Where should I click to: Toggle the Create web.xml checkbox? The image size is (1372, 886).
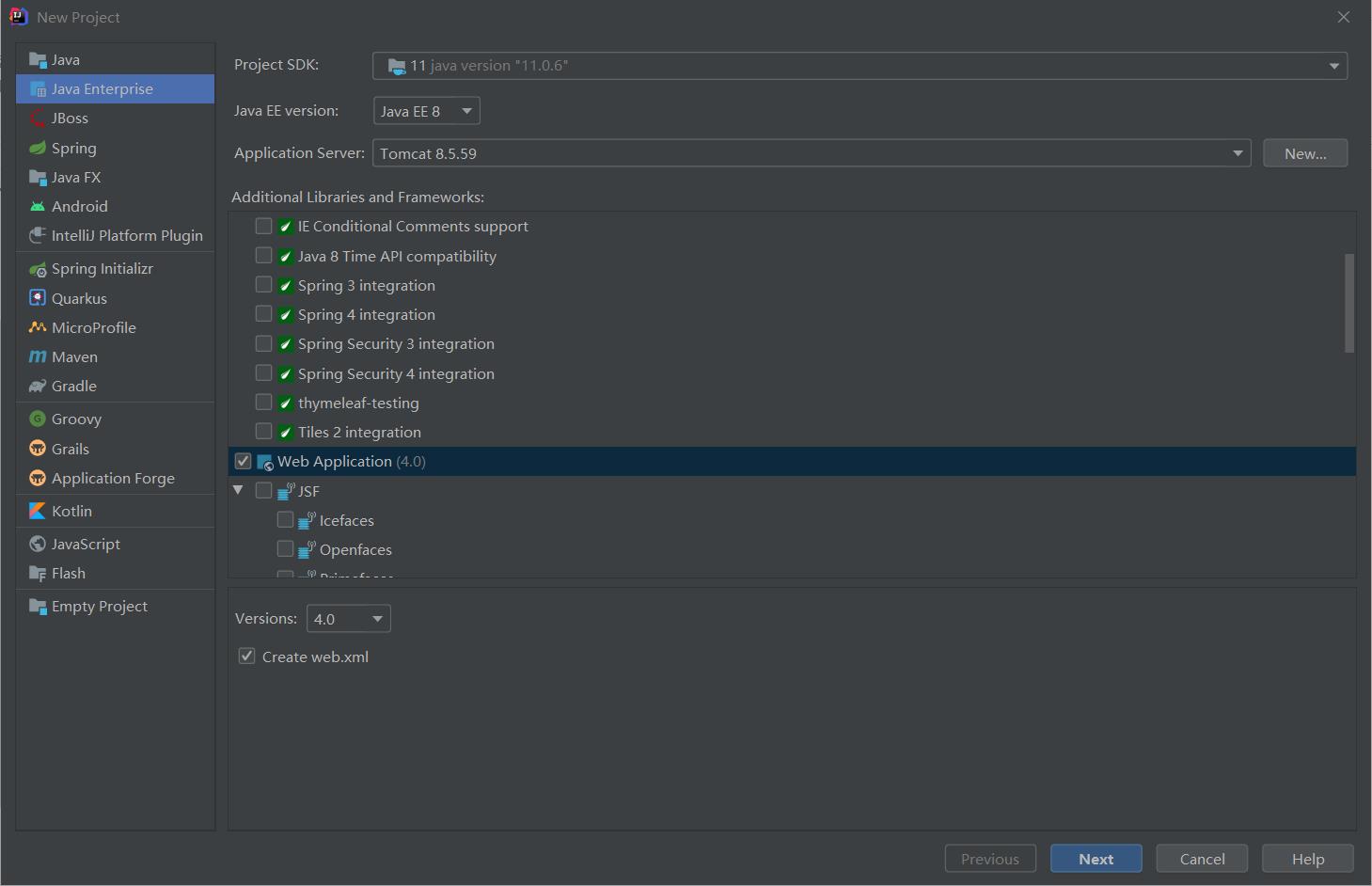pyautogui.click(x=246, y=656)
